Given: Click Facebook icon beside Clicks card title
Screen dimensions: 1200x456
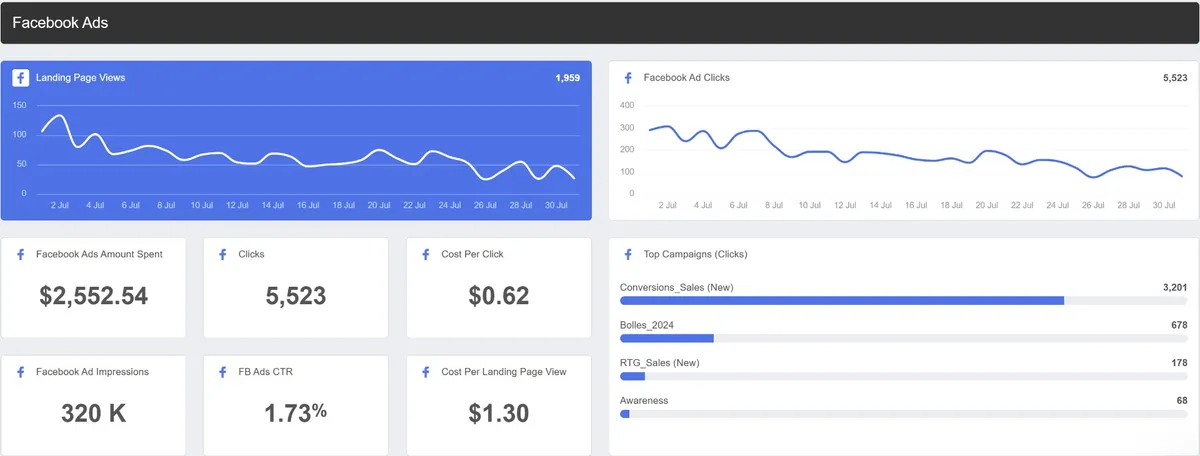Looking at the screenshot, I should click(x=223, y=254).
